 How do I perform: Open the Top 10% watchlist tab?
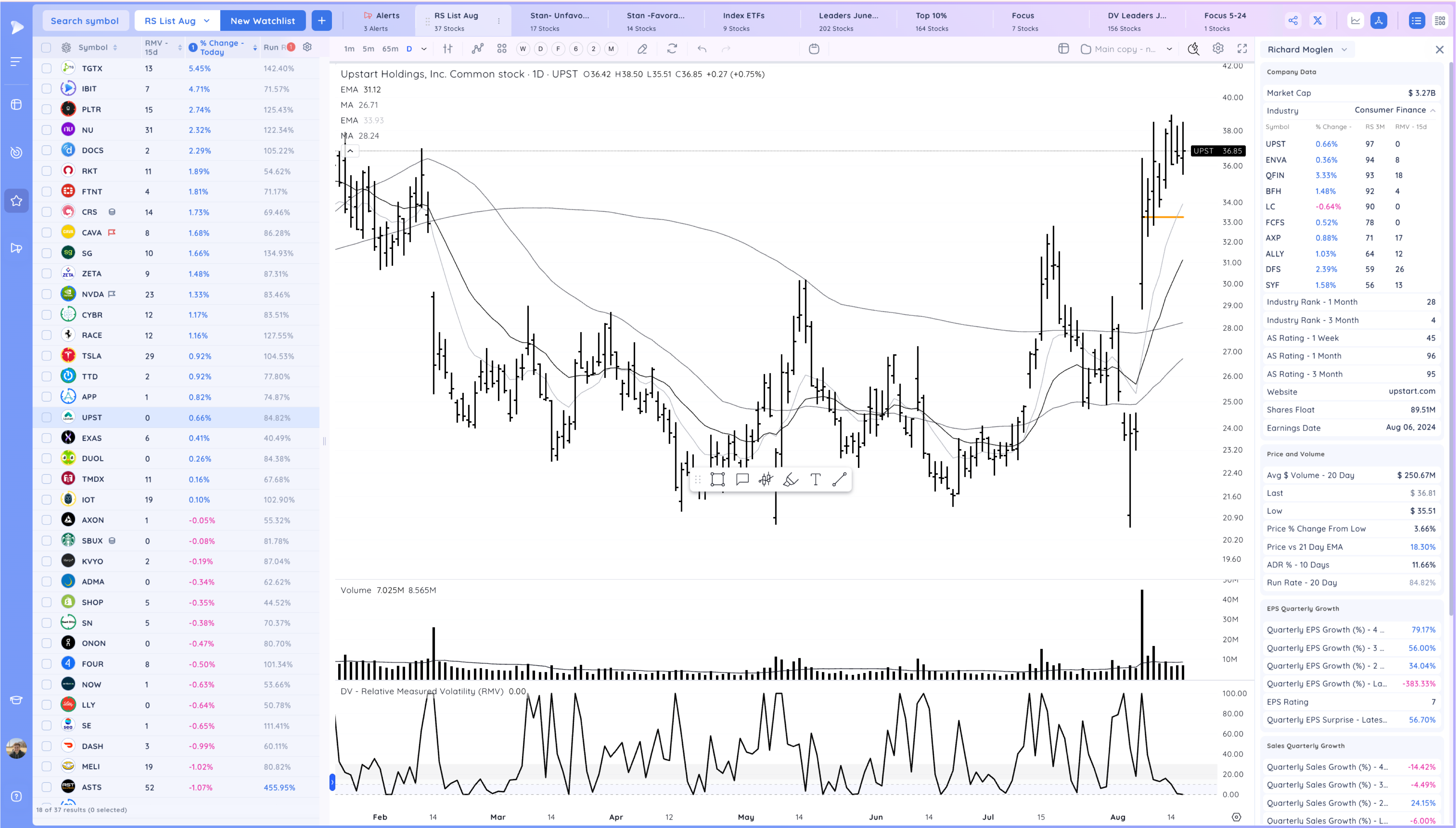point(931,21)
